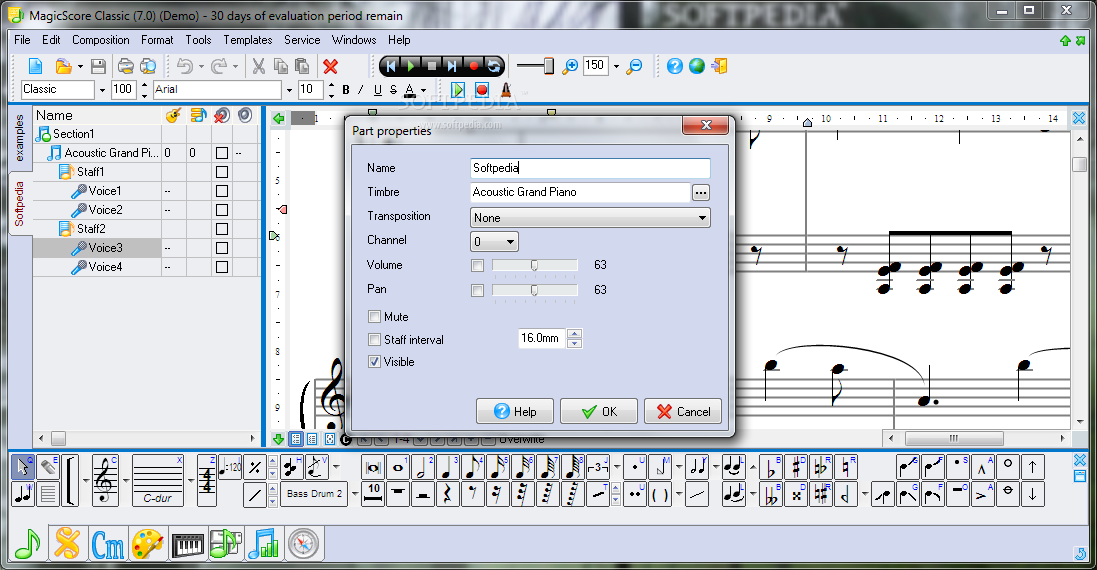The width and height of the screenshot is (1097, 570).
Task: Open the zoom percentage dropdown
Action: point(616,66)
